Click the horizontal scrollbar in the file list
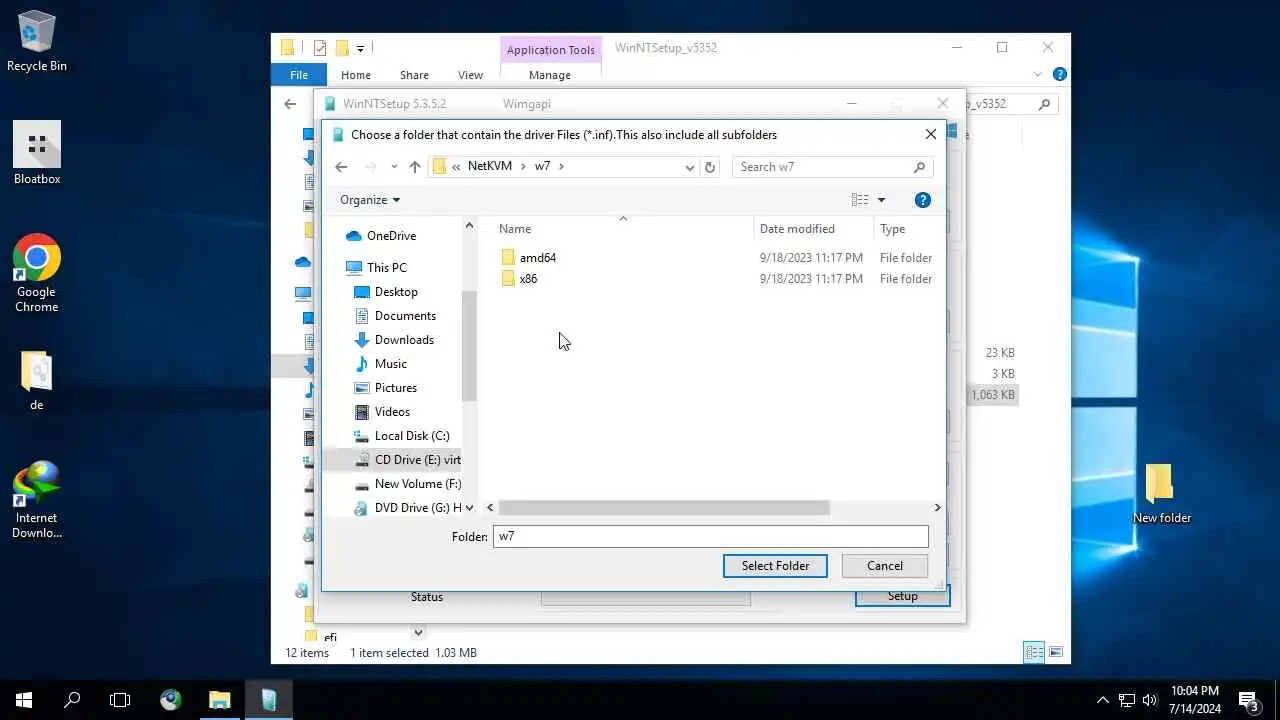The height and width of the screenshot is (720, 1280). 664,508
